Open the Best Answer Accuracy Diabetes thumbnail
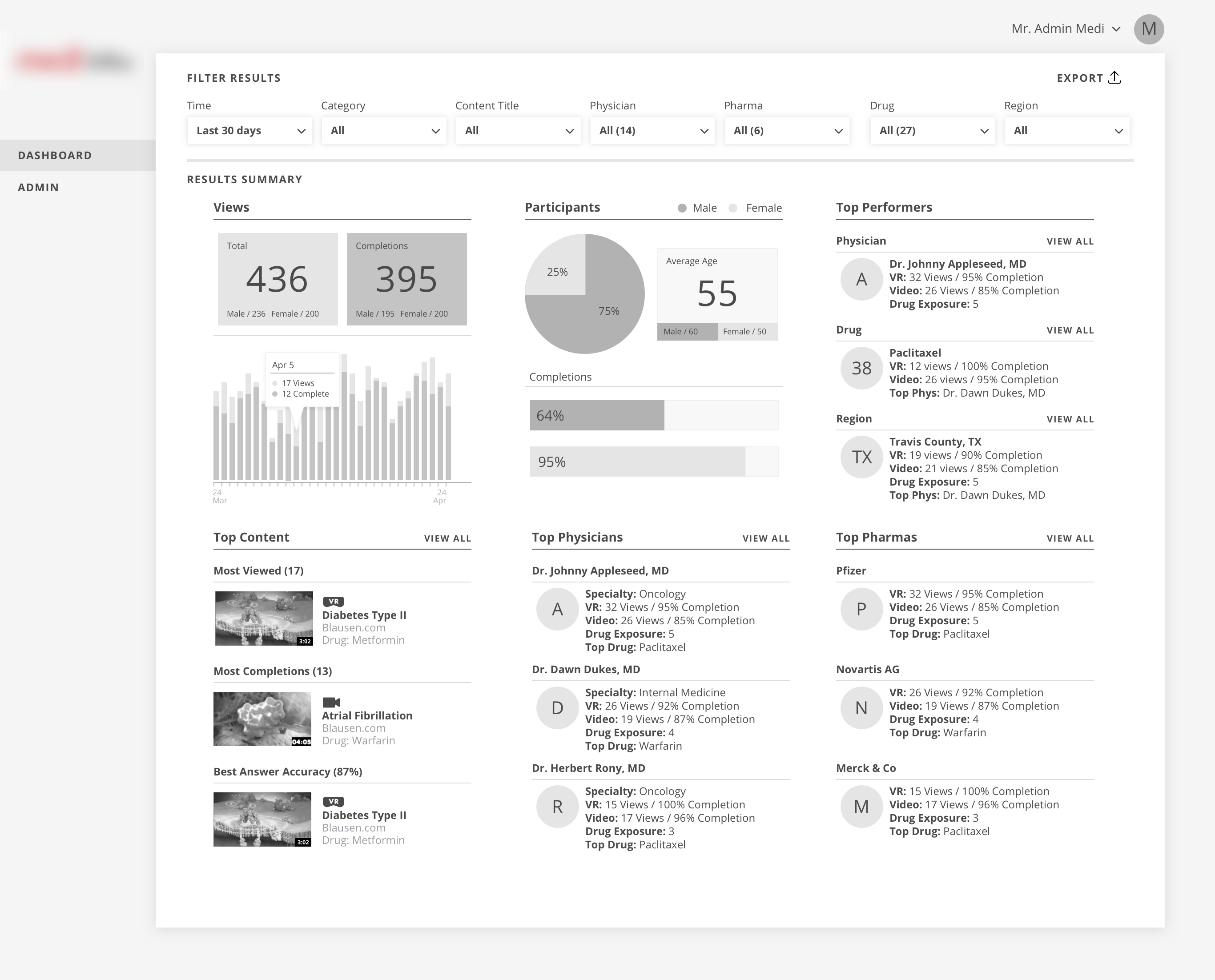 point(262,819)
